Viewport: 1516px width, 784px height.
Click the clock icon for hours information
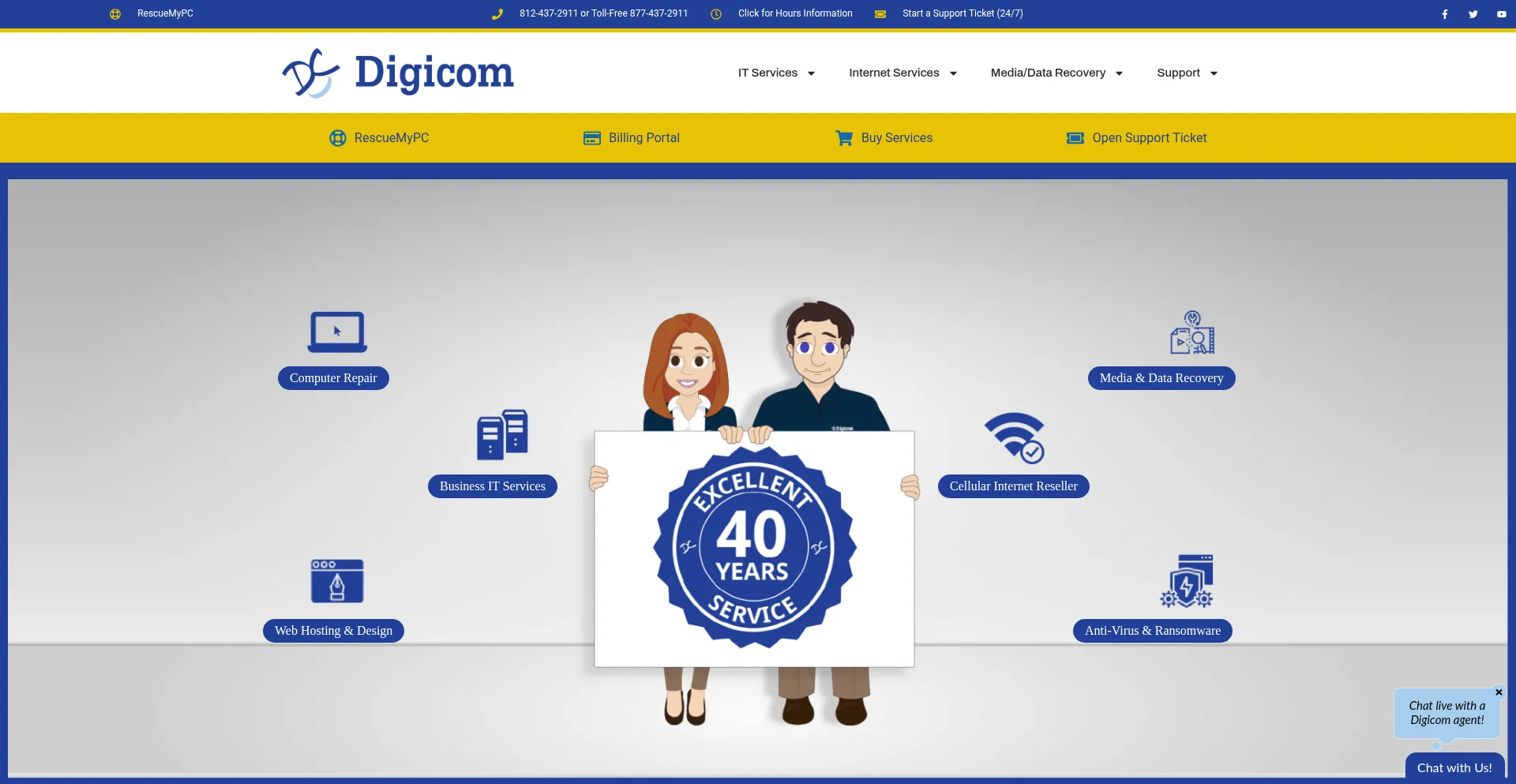(x=716, y=13)
